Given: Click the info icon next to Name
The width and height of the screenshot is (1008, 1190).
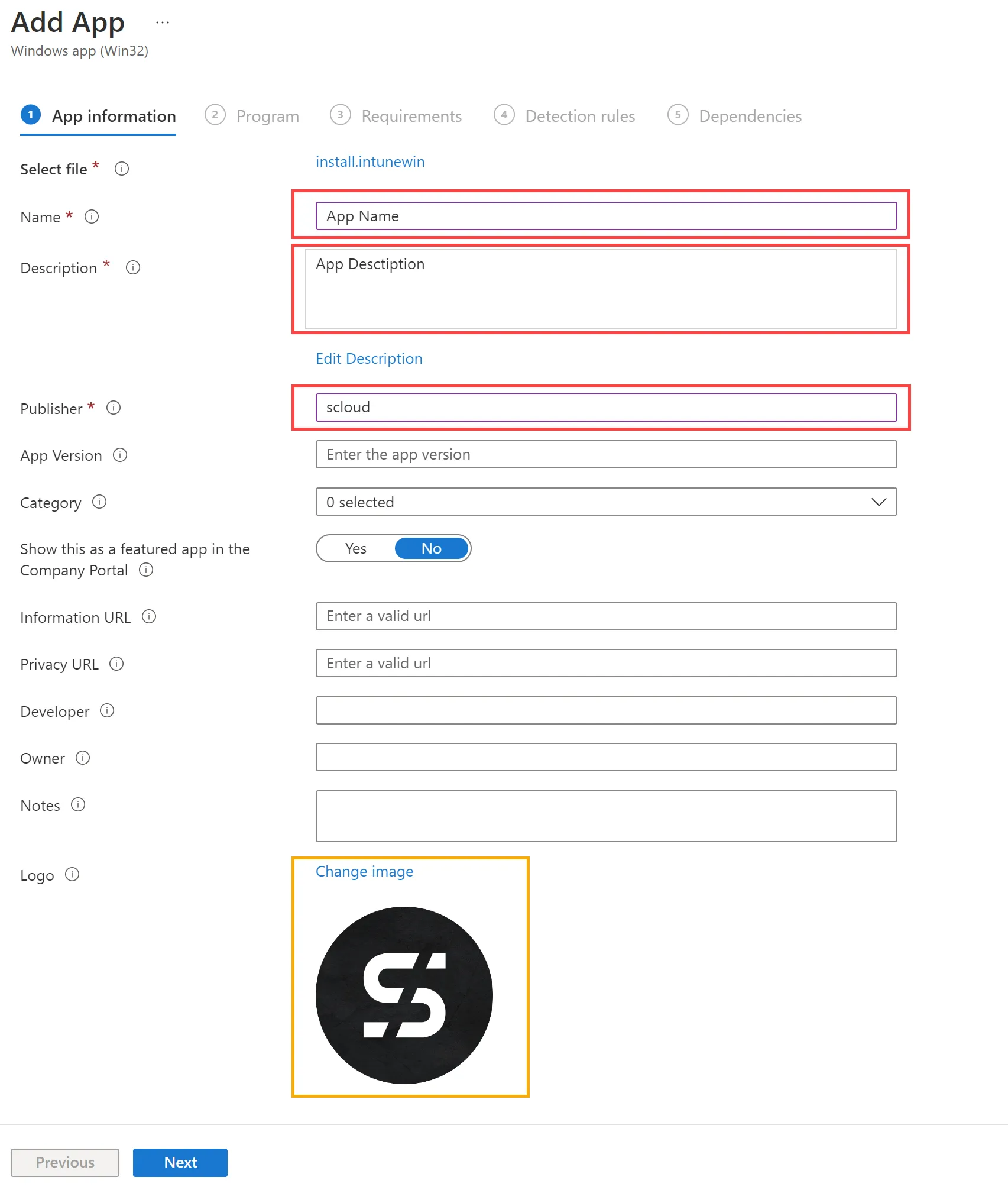Looking at the screenshot, I should 92,216.
